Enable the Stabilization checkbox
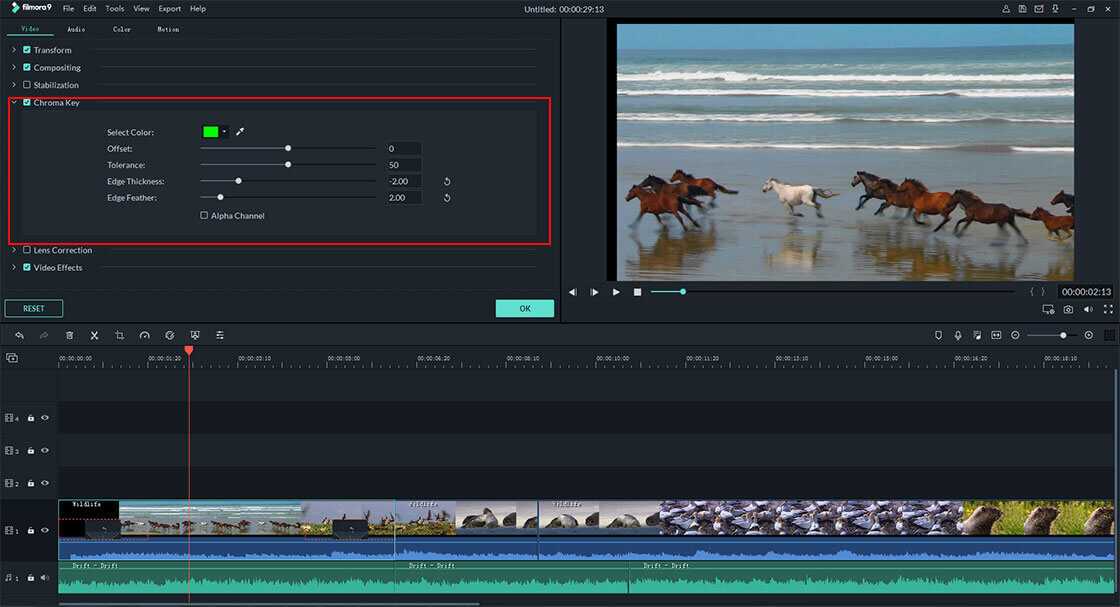Image resolution: width=1120 pixels, height=607 pixels. pyautogui.click(x=27, y=85)
